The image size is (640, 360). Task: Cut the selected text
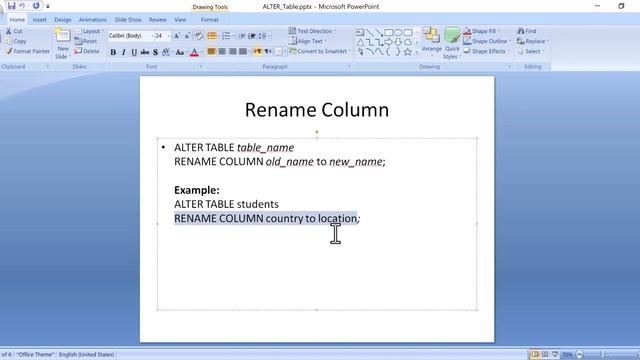point(14,31)
